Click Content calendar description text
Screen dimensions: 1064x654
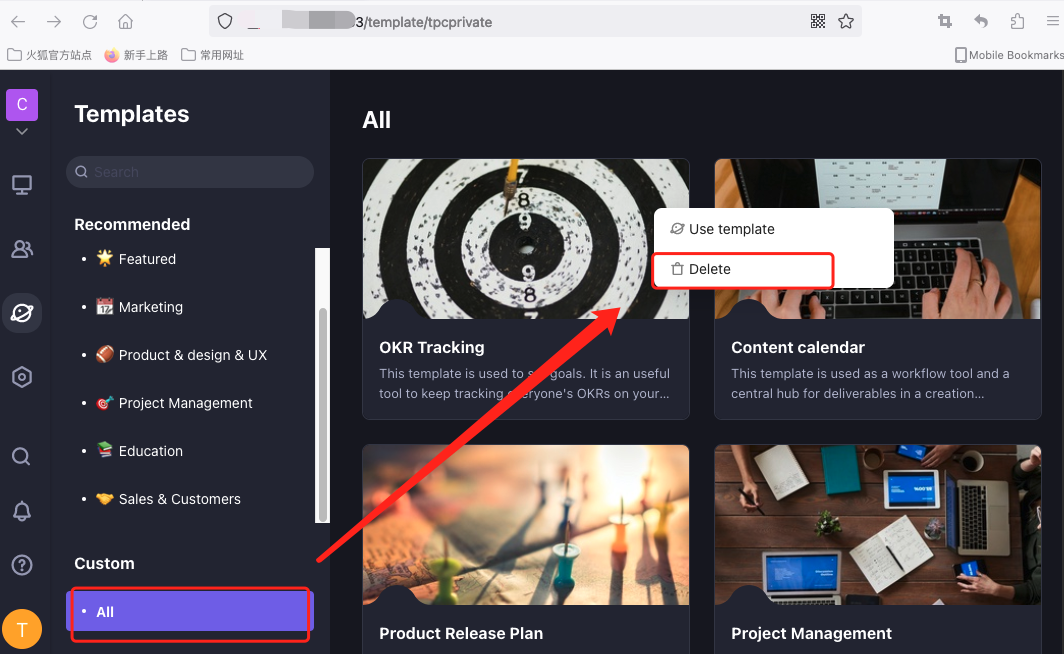(870, 383)
